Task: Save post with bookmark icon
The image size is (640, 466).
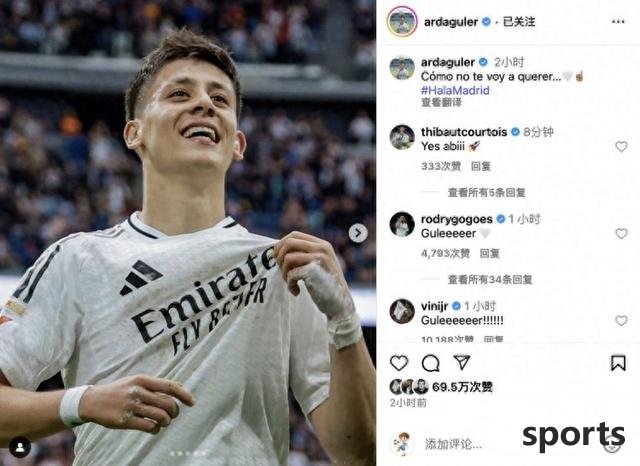Action: [618, 363]
